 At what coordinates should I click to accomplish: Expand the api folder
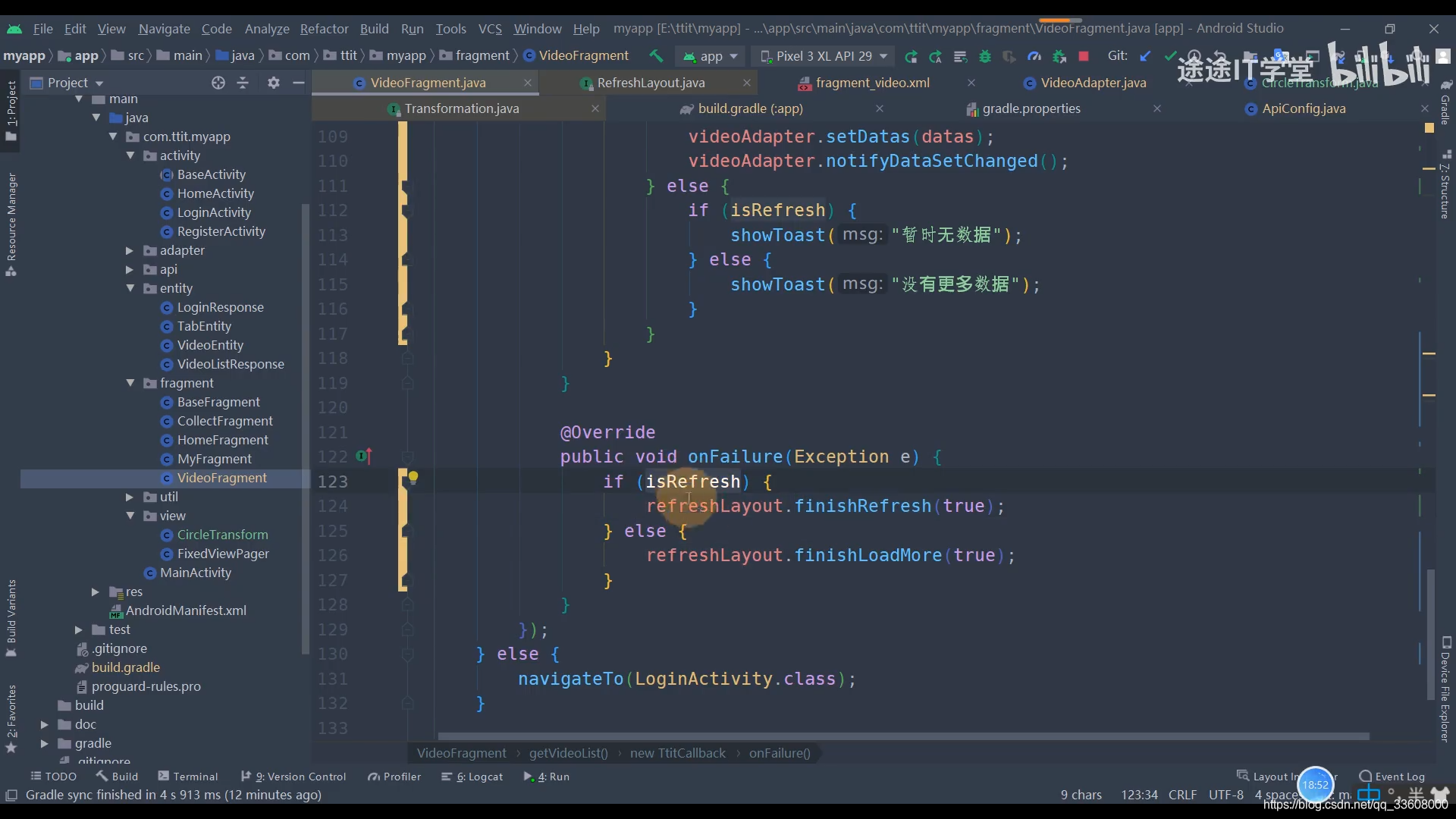point(130,269)
